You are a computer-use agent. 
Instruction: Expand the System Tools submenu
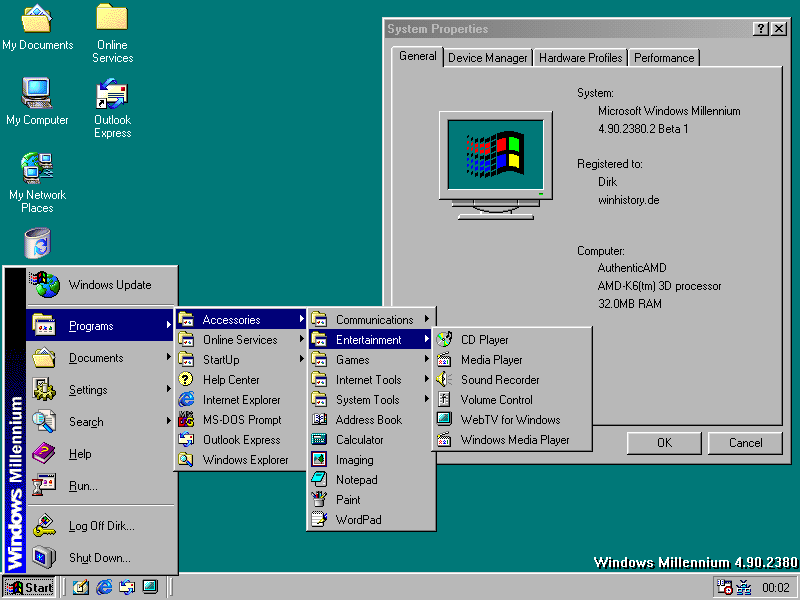click(x=371, y=399)
